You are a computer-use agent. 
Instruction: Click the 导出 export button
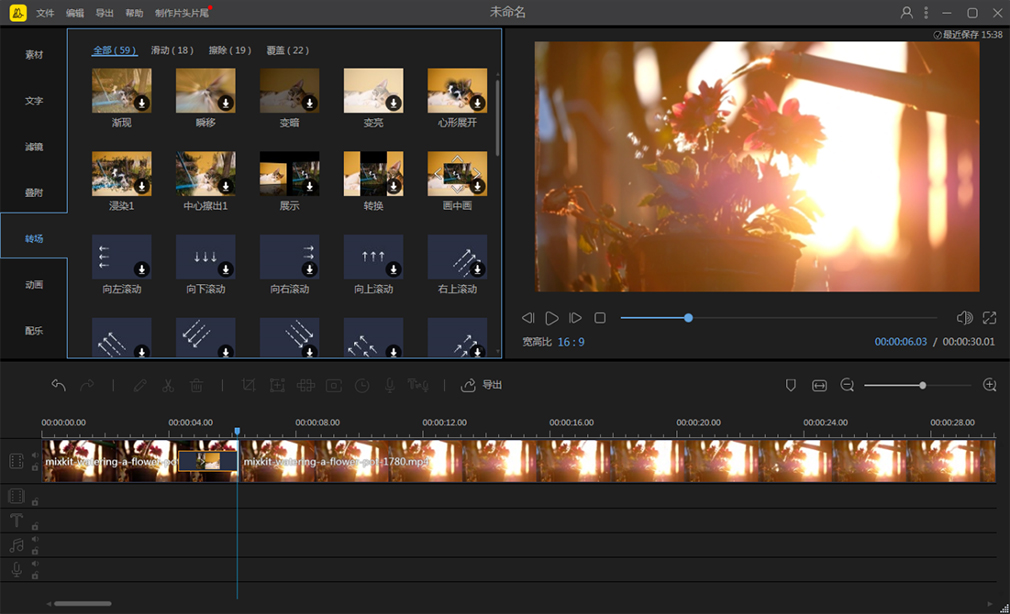pyautogui.click(x=481, y=385)
